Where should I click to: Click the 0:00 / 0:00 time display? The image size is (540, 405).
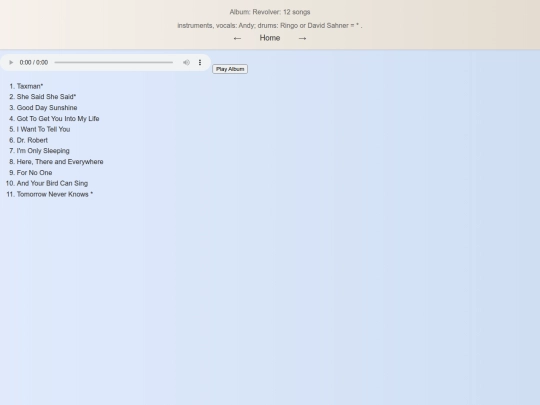pos(34,62)
